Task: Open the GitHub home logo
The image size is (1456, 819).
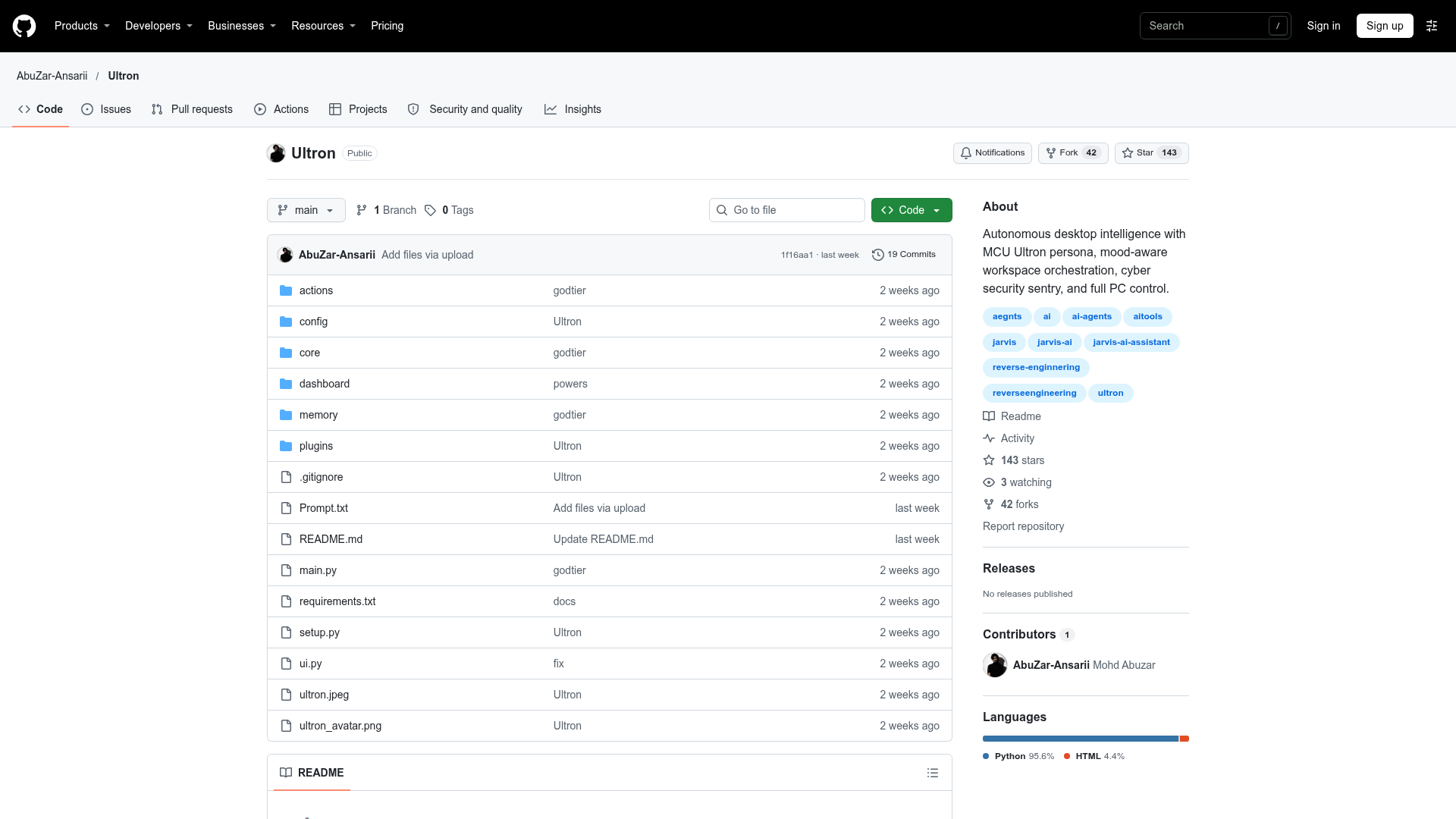Action: tap(24, 26)
